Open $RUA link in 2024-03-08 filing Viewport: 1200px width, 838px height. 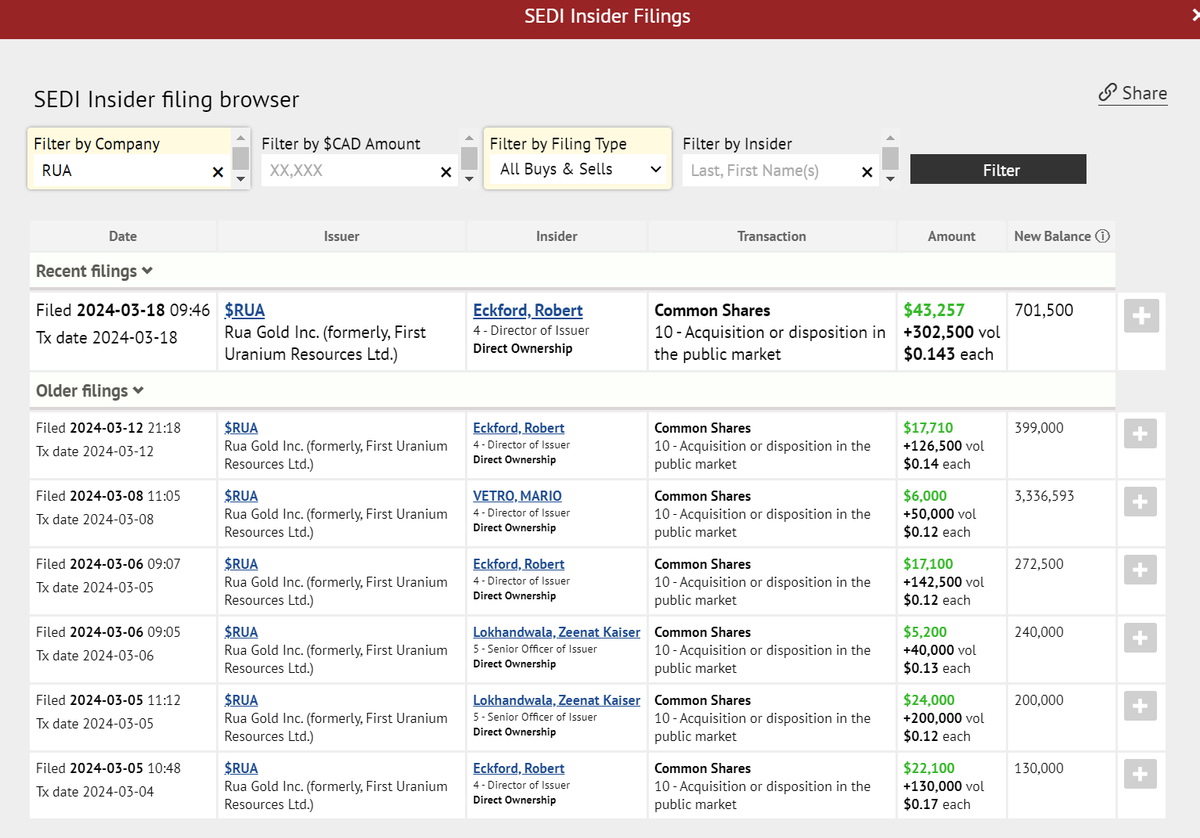click(x=241, y=496)
